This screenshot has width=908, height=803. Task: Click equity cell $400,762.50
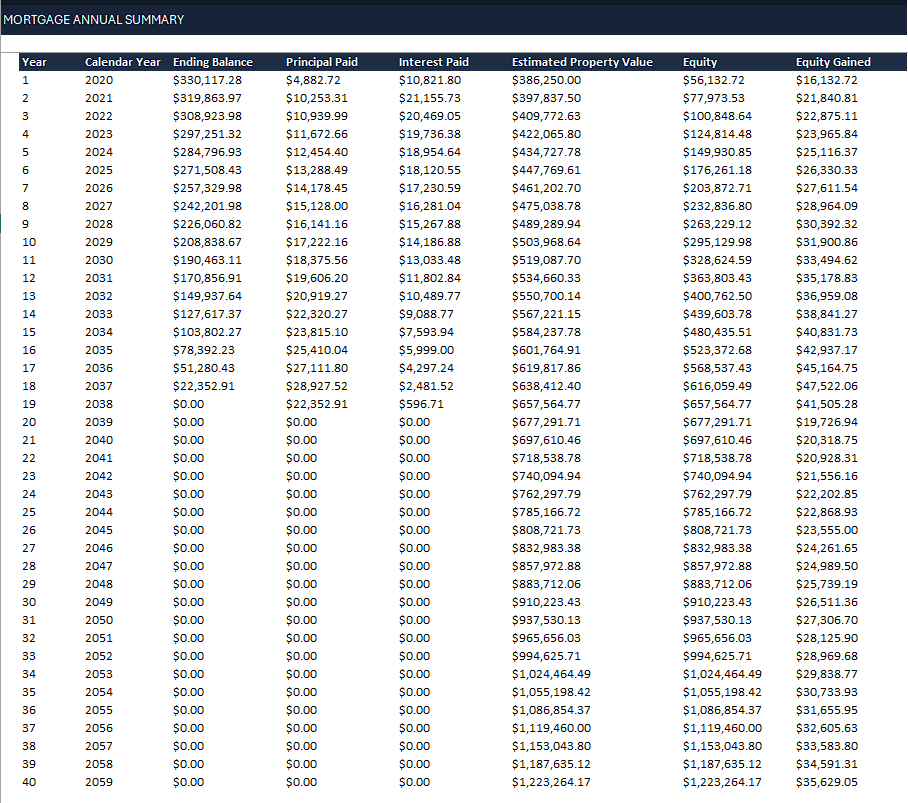click(x=717, y=296)
